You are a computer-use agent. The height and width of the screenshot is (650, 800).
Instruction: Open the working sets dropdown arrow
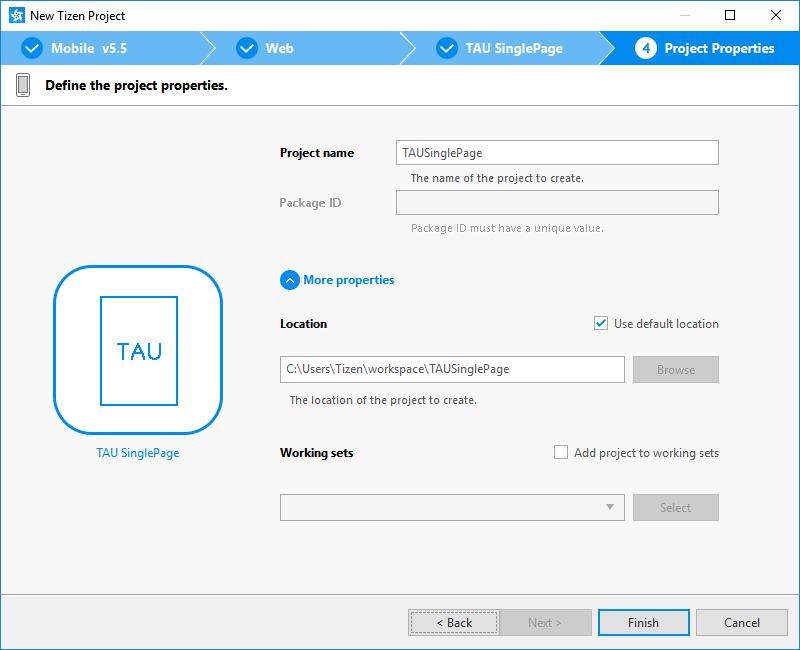click(x=610, y=508)
